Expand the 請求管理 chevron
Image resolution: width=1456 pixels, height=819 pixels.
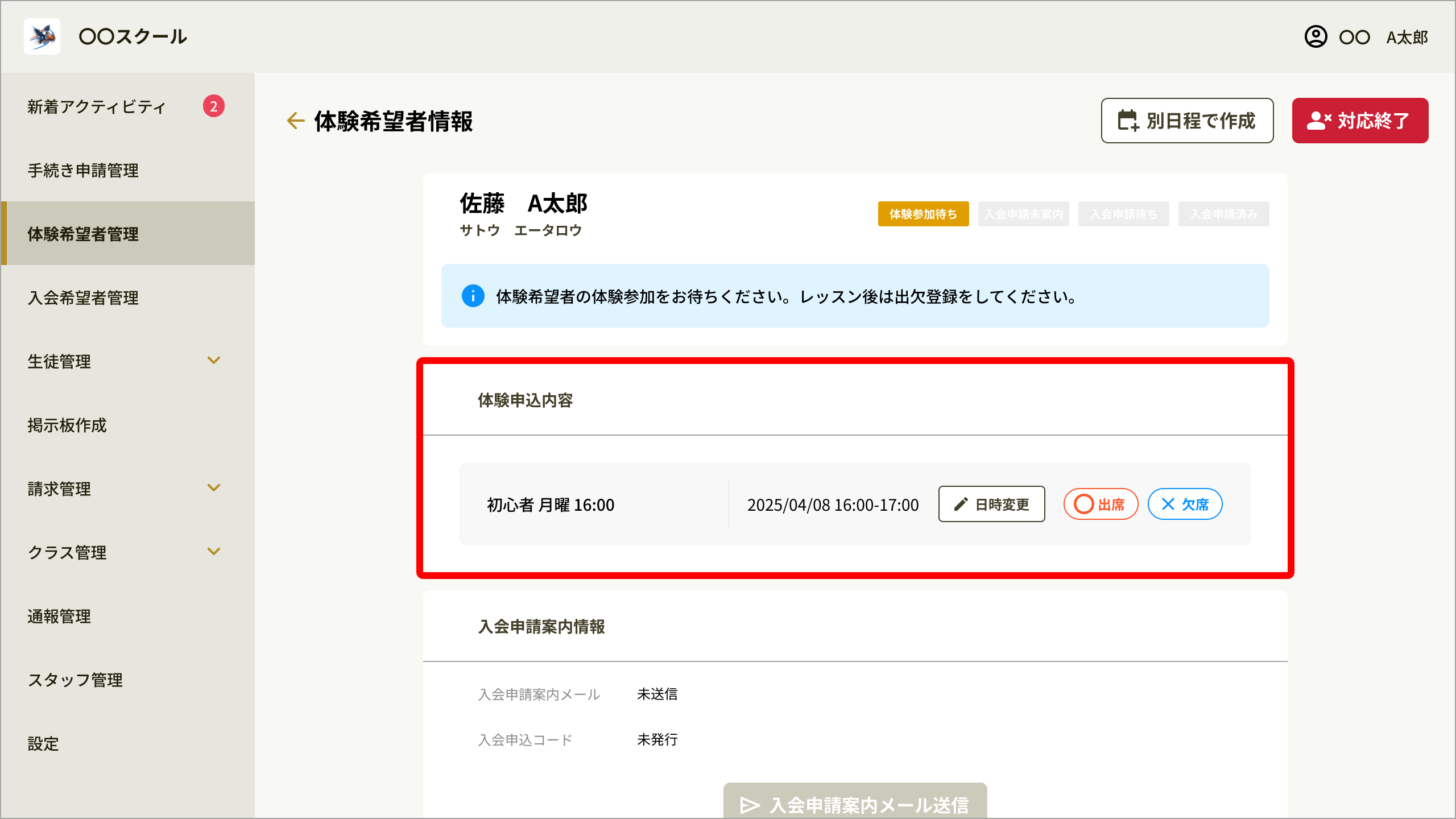tap(214, 488)
